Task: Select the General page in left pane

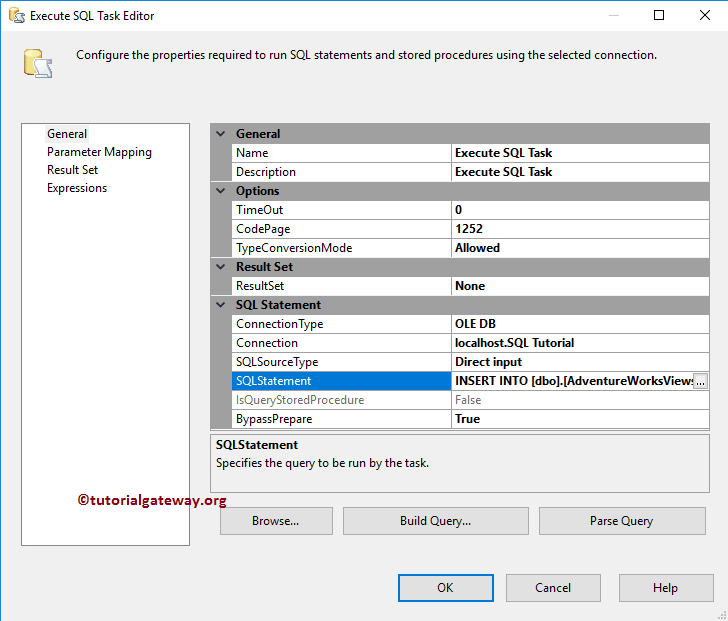Action: click(x=67, y=134)
